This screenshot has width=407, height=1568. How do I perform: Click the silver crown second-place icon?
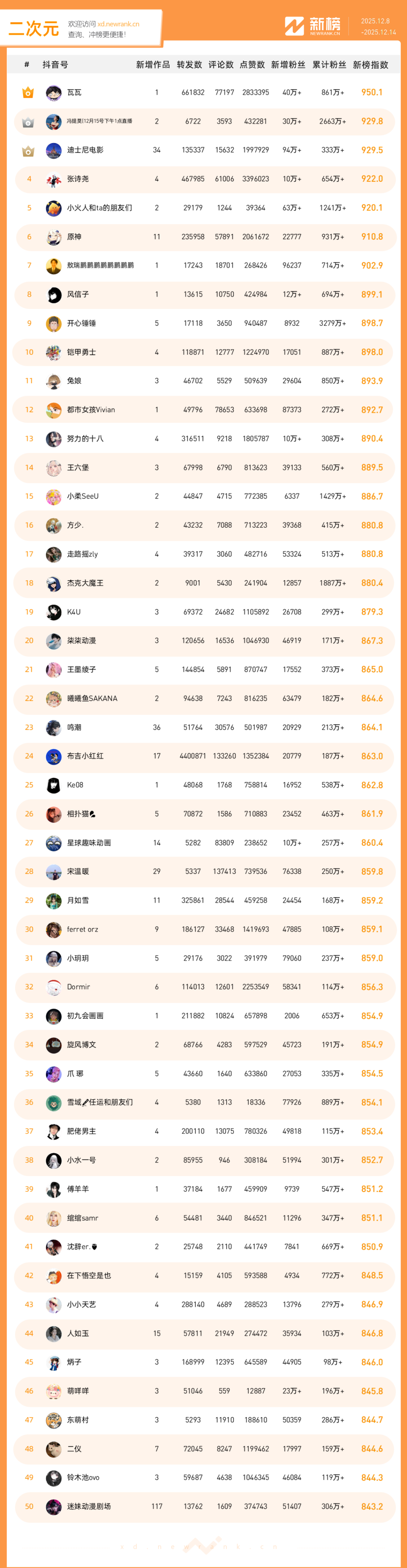pyautogui.click(x=28, y=122)
